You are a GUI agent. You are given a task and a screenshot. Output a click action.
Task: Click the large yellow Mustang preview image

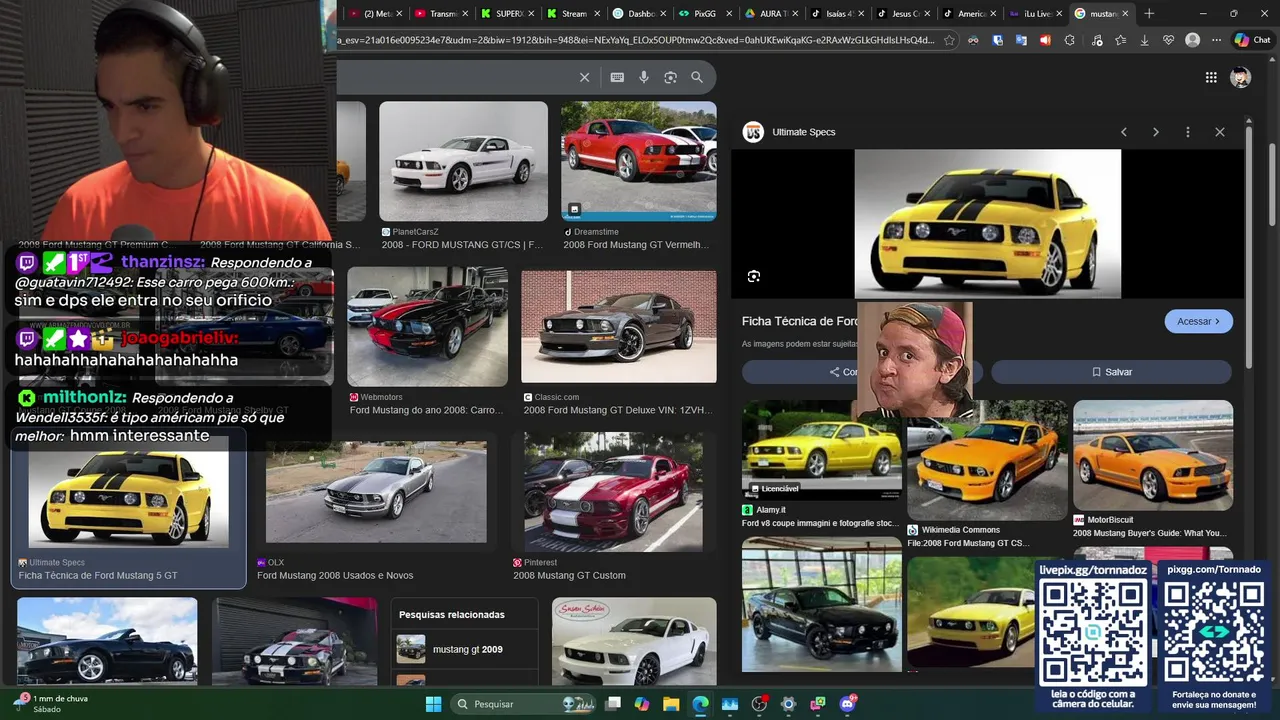click(987, 224)
